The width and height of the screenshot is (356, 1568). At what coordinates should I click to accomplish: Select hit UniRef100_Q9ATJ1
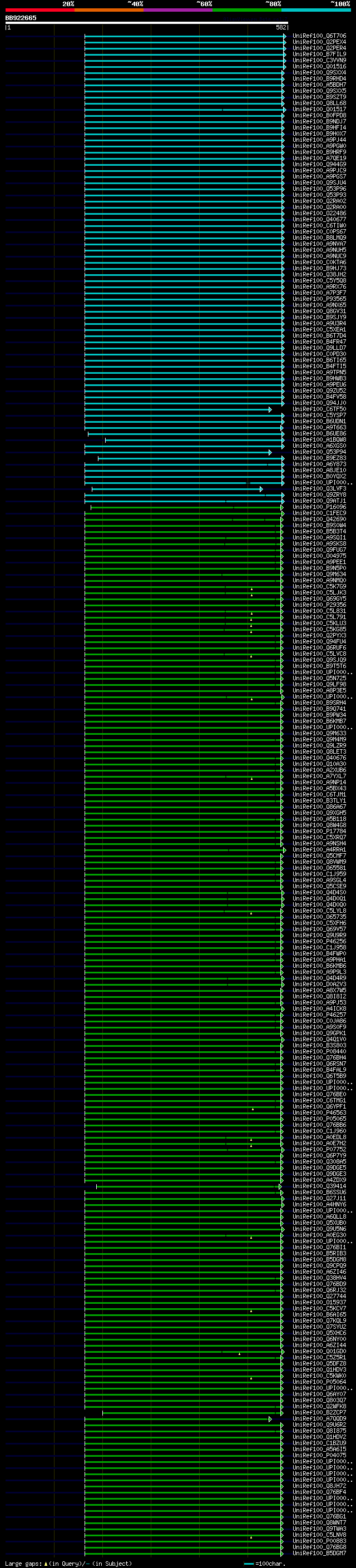[x=319, y=501]
